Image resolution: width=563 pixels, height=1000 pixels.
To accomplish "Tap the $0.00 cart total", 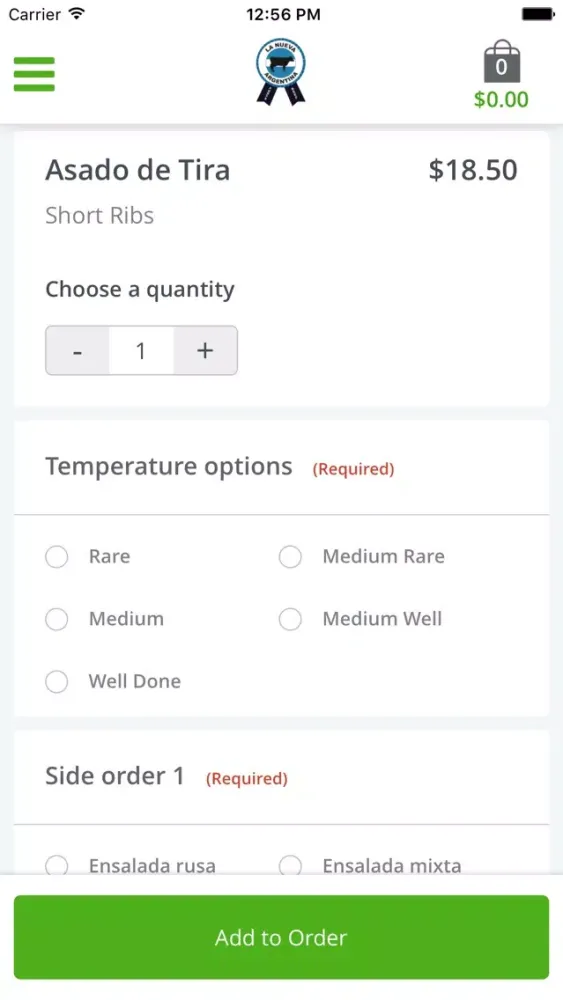I will (501, 99).
